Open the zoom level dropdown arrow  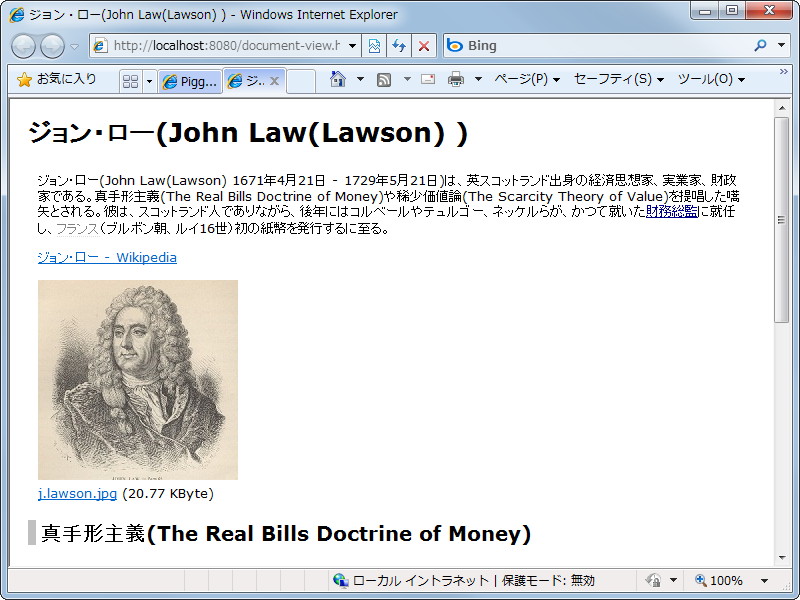(764, 580)
